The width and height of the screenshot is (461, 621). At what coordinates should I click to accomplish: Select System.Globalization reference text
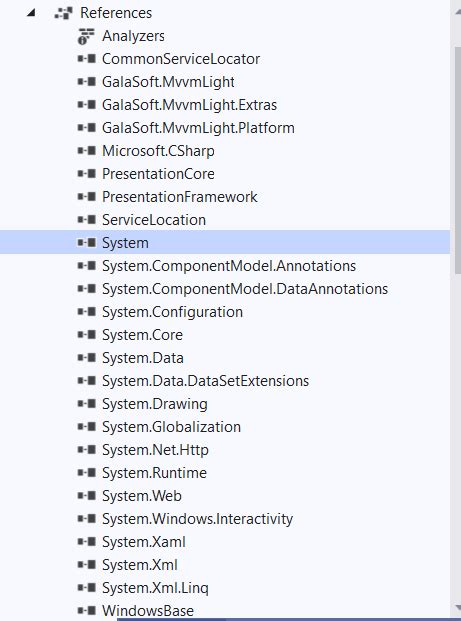tap(171, 427)
